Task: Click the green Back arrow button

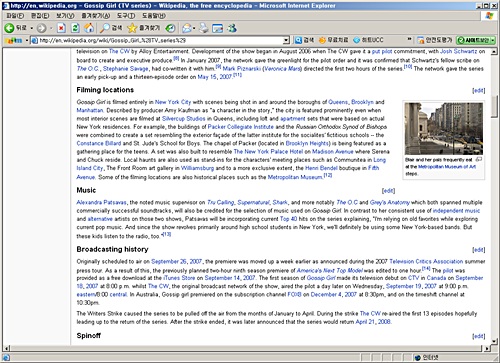Action: tap(9, 28)
